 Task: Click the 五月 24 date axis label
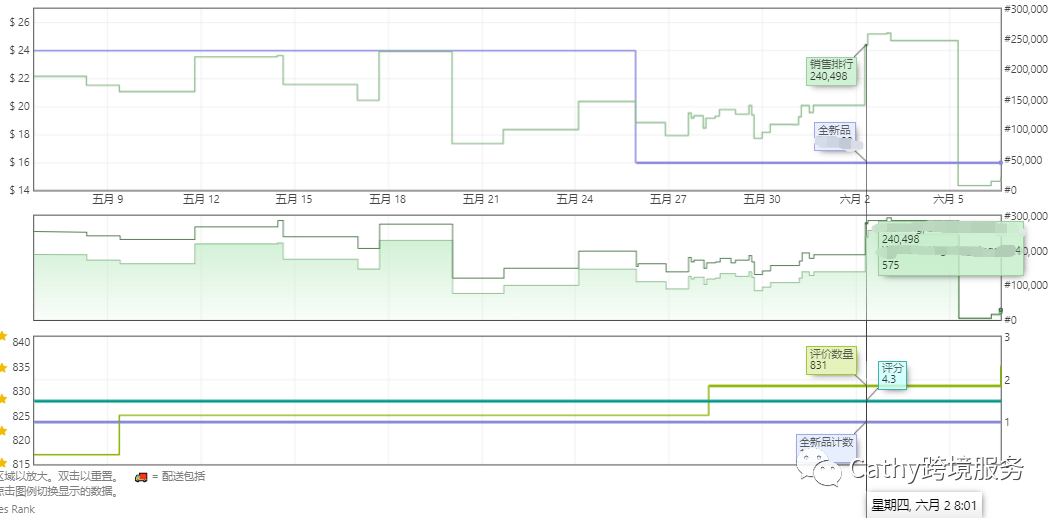click(x=575, y=199)
